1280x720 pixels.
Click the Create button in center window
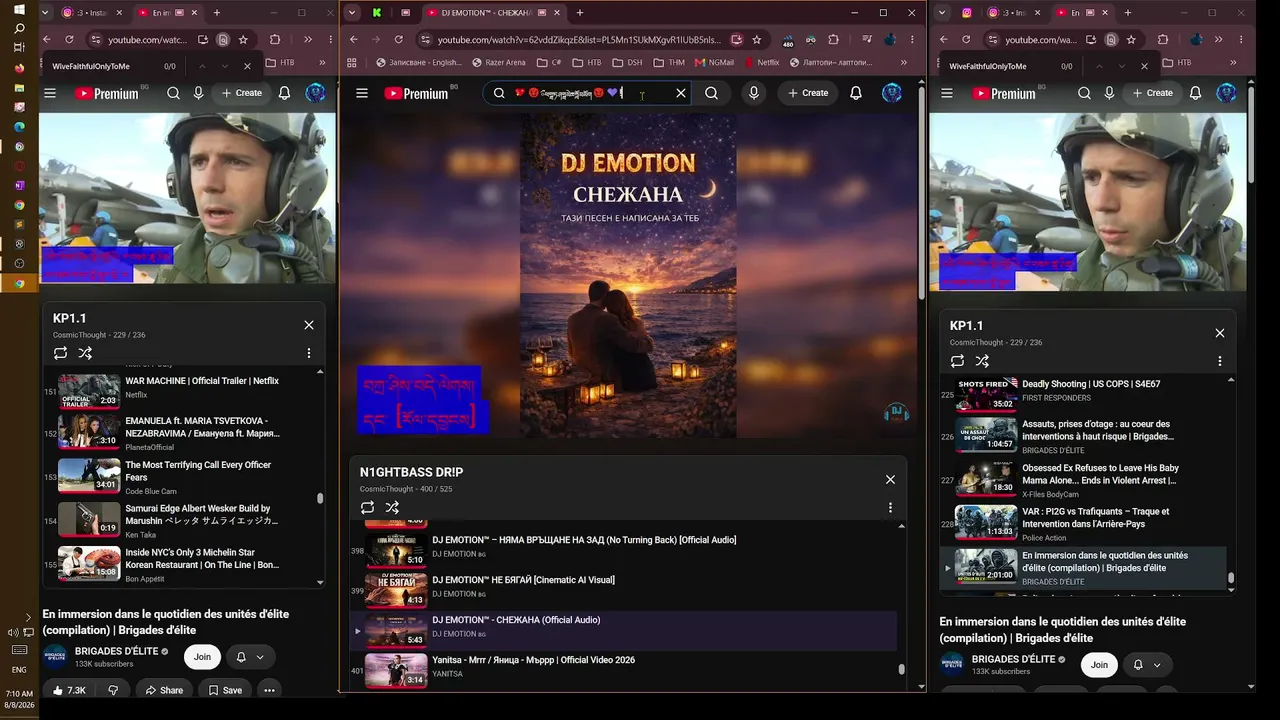808,93
